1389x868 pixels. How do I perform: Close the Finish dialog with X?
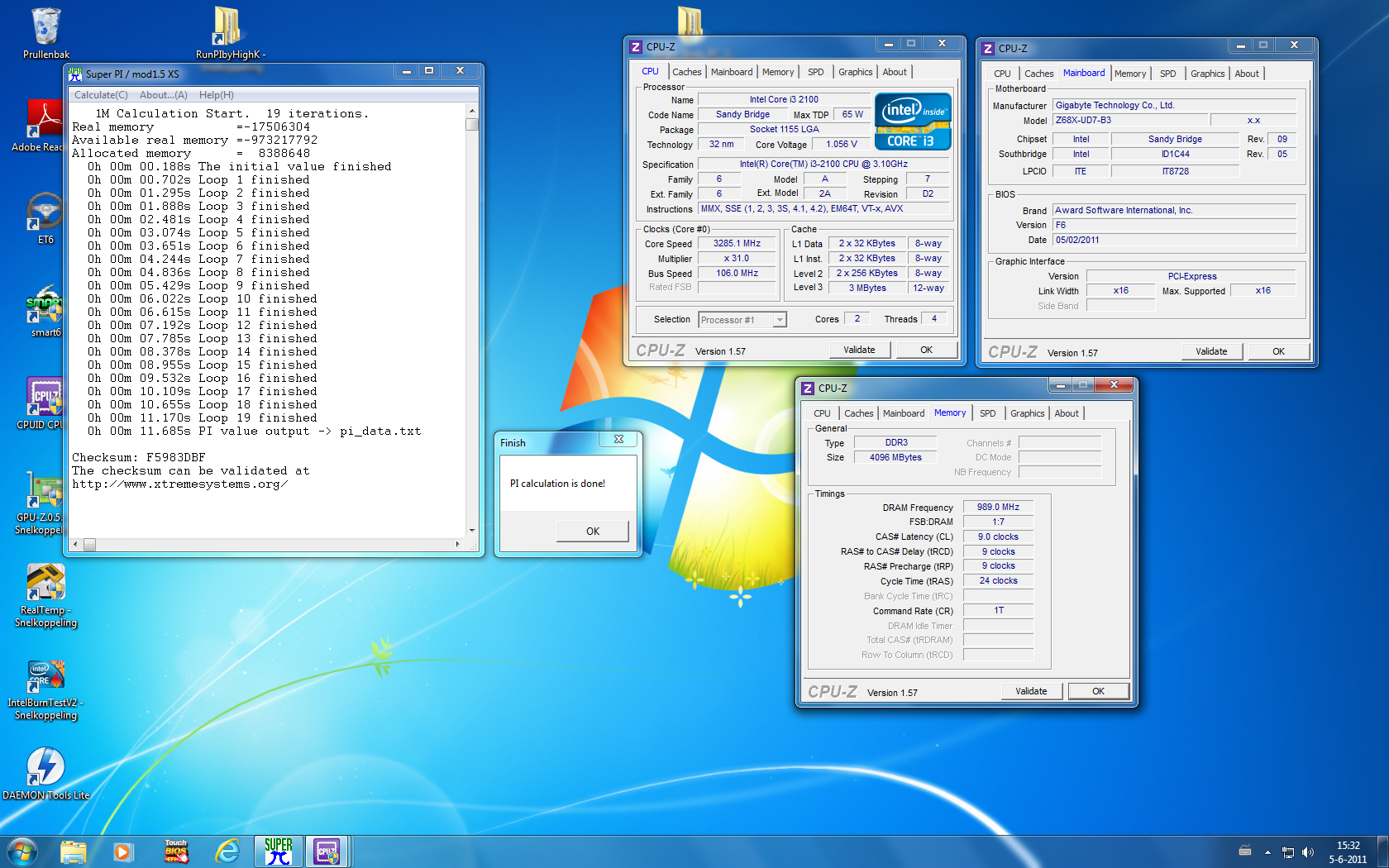point(618,439)
